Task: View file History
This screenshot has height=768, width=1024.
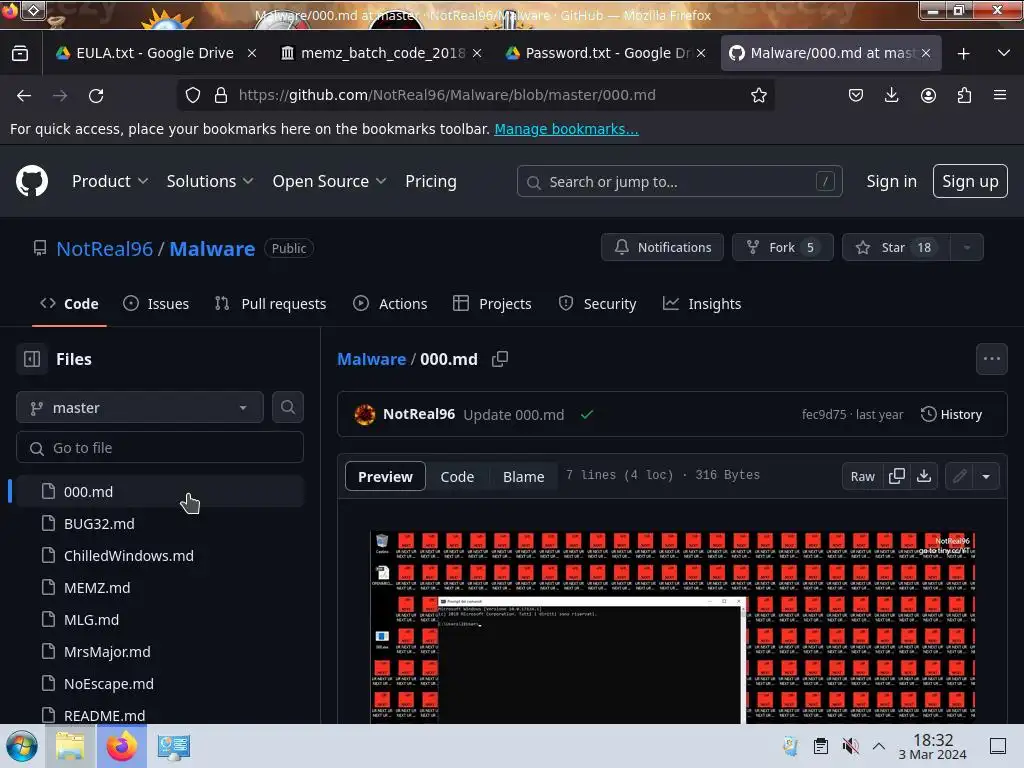Action: [x=951, y=414]
